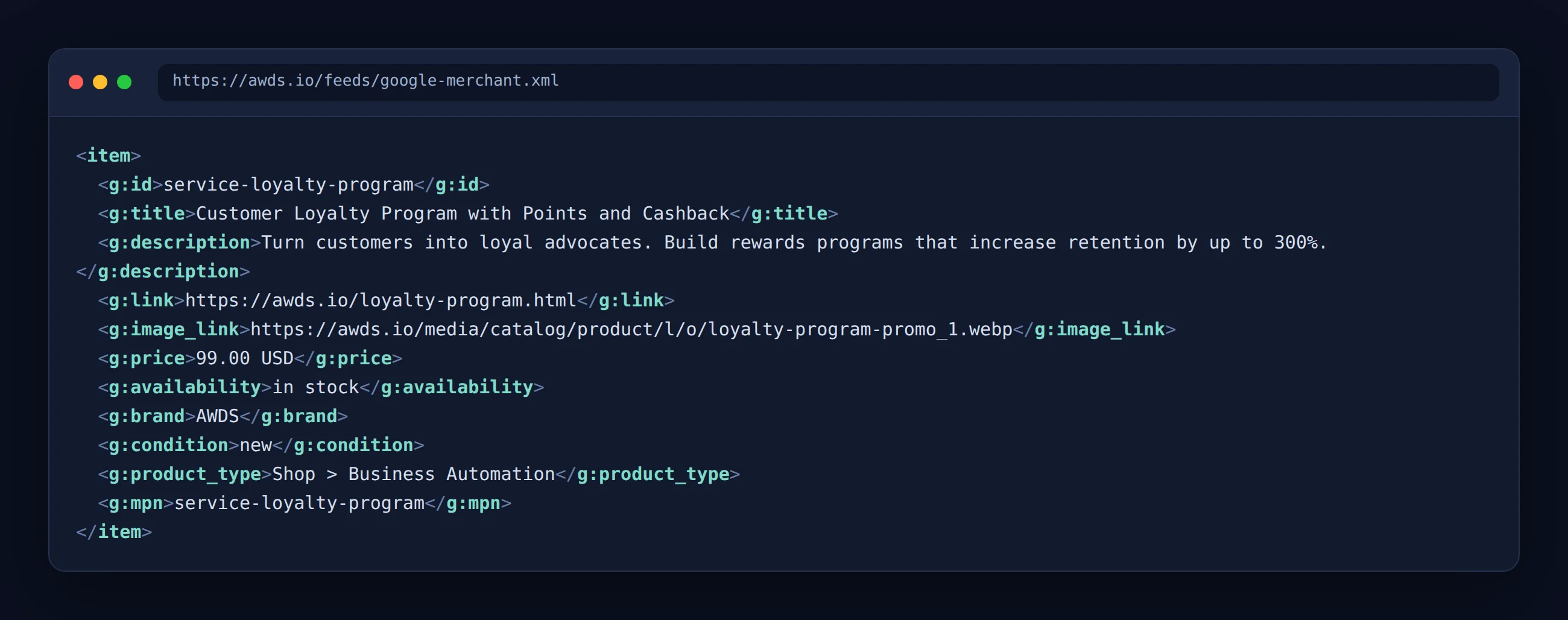Click the title text Customer Loyalty Program with Points and Cashback
Screen dimensions: 1568x620
(463, 214)
